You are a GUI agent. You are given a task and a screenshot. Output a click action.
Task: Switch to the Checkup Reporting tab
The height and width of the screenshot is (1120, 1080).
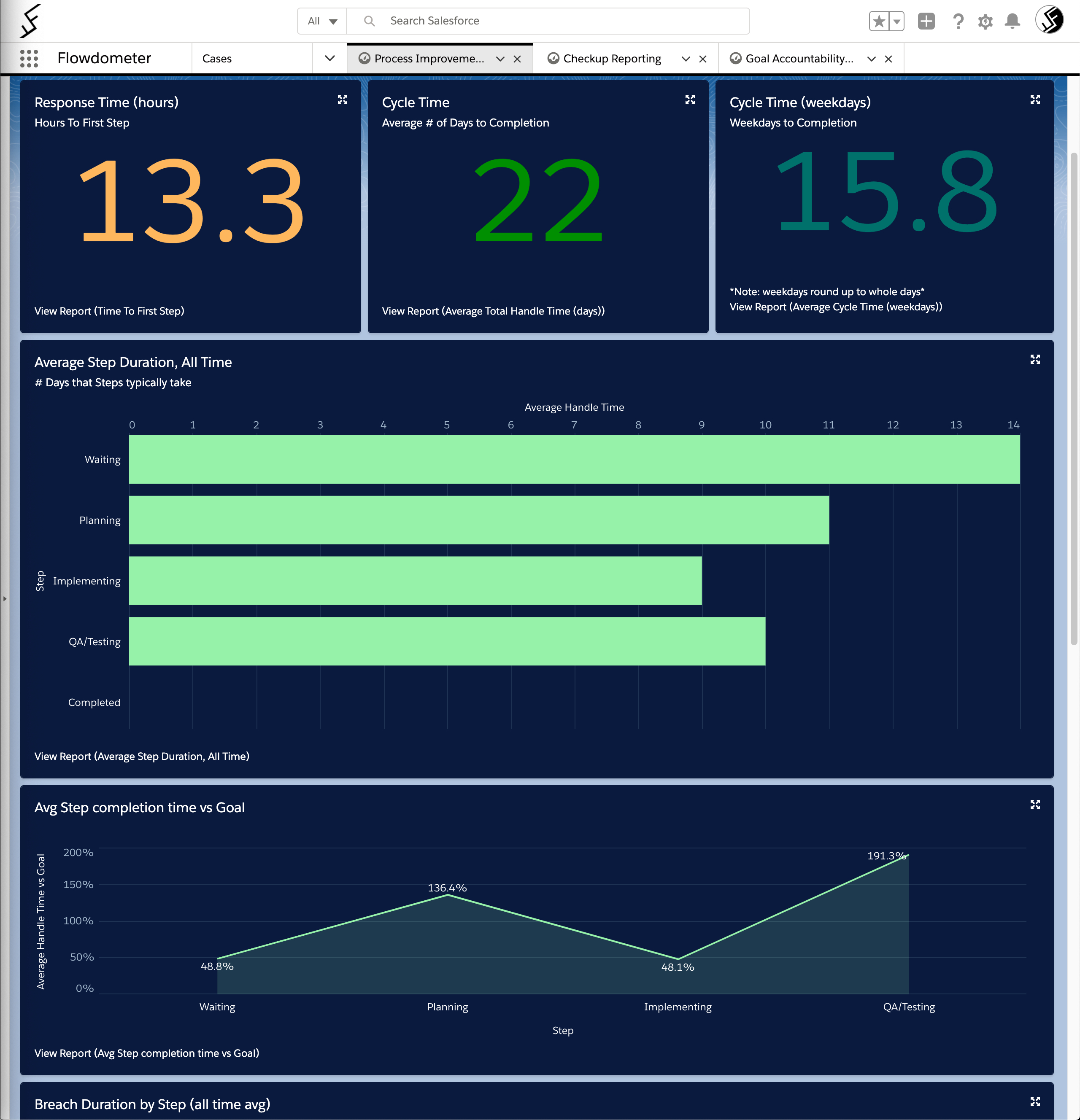(x=611, y=59)
